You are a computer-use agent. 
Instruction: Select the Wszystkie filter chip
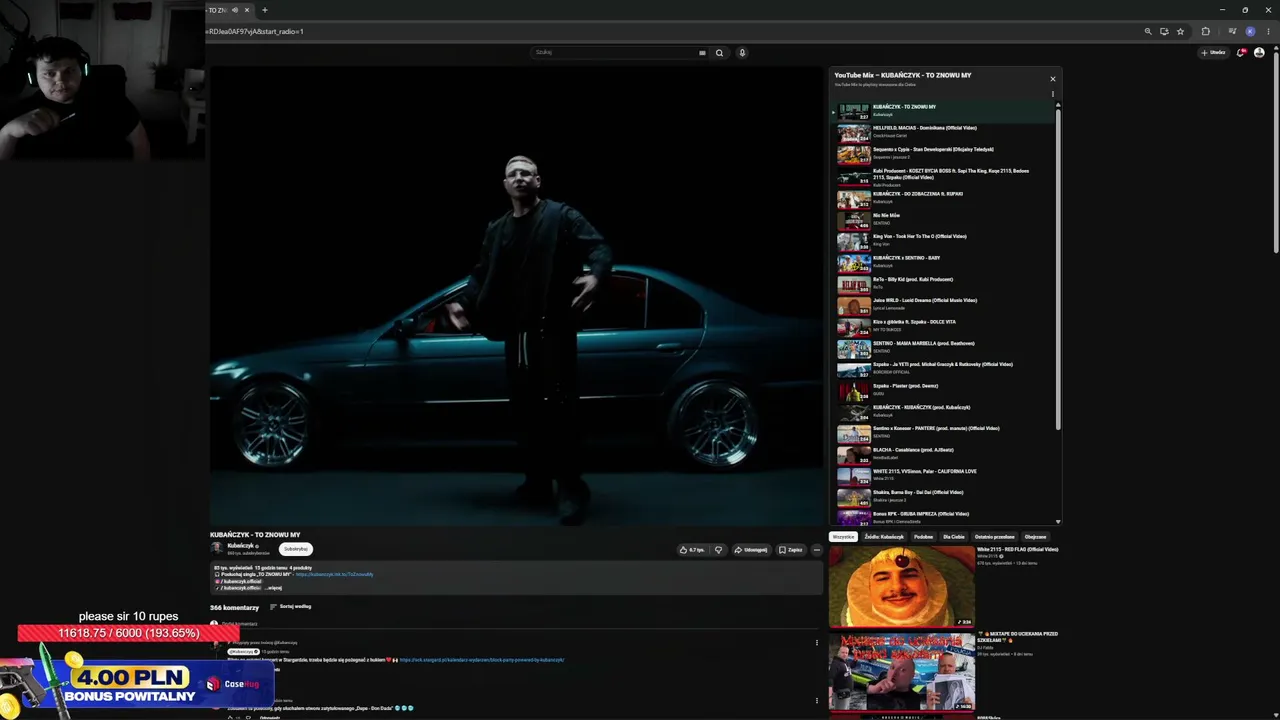(843, 537)
